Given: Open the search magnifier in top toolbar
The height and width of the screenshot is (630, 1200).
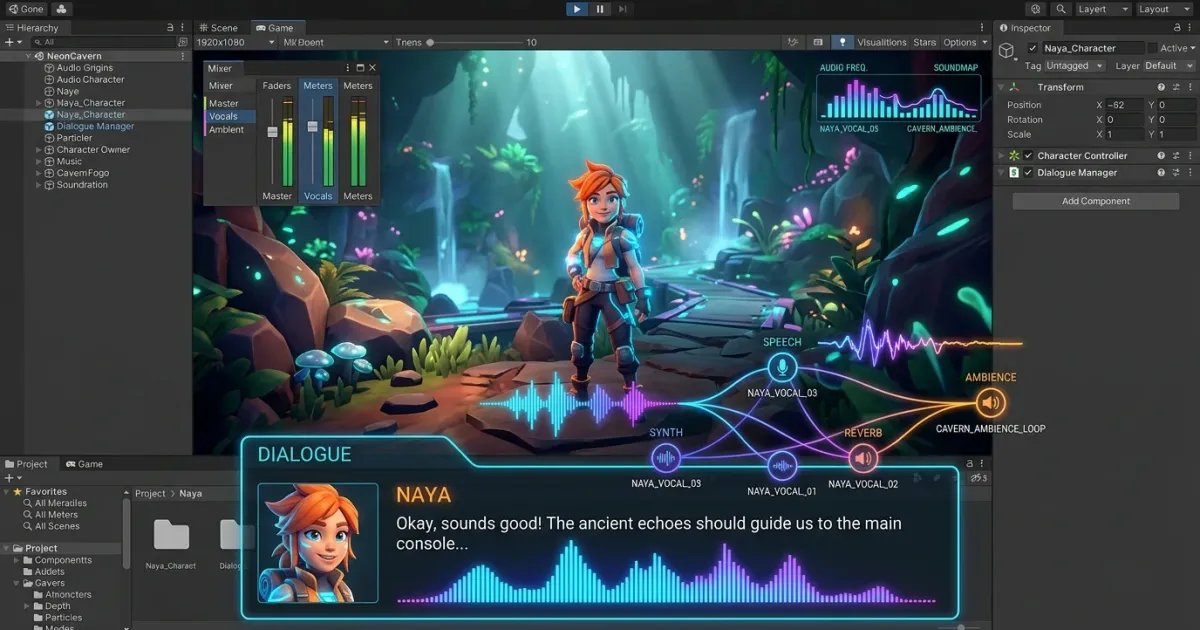Looking at the screenshot, I should pyautogui.click(x=1060, y=9).
